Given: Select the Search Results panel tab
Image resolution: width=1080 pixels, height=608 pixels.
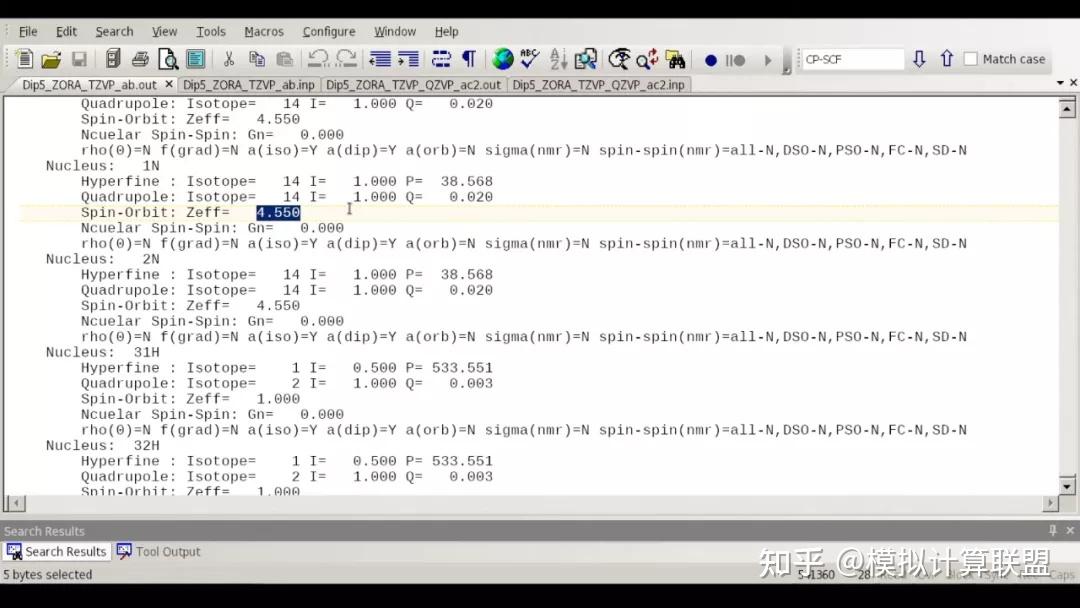Looking at the screenshot, I should pos(56,552).
